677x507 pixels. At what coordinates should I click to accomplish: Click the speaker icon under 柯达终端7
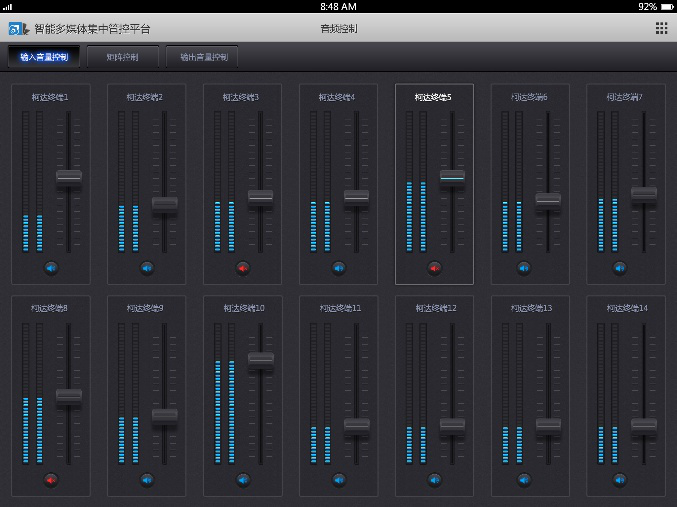click(x=620, y=268)
